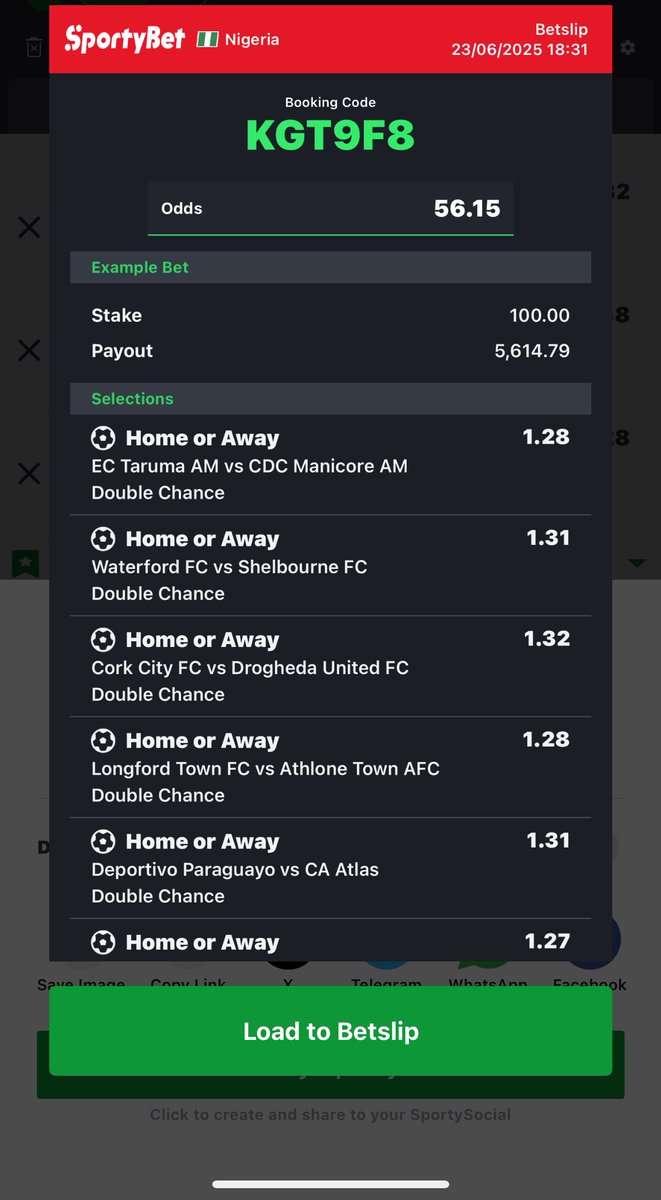
Task: Expand the green dropdown arrow on right
Action: (x=636, y=563)
